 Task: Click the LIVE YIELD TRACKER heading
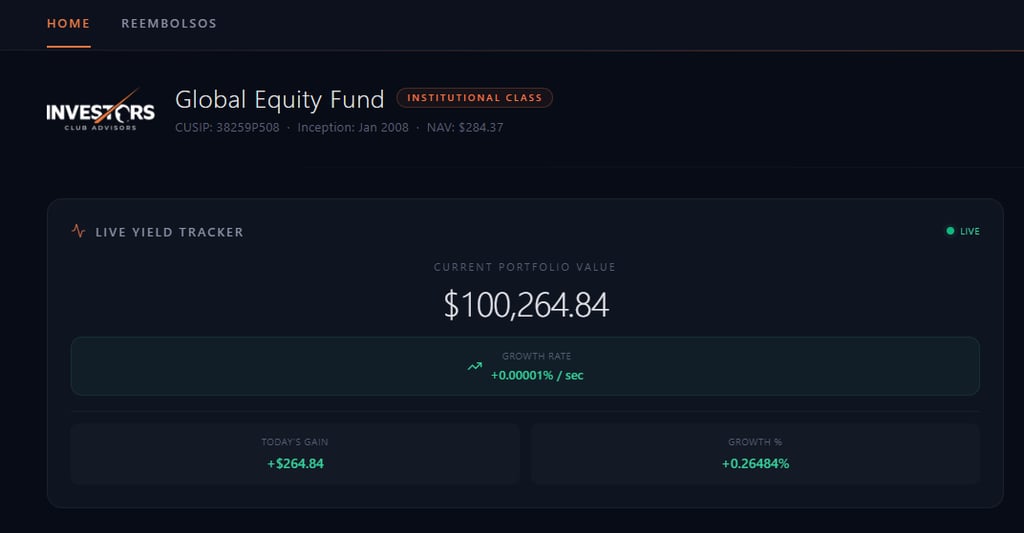(x=169, y=232)
